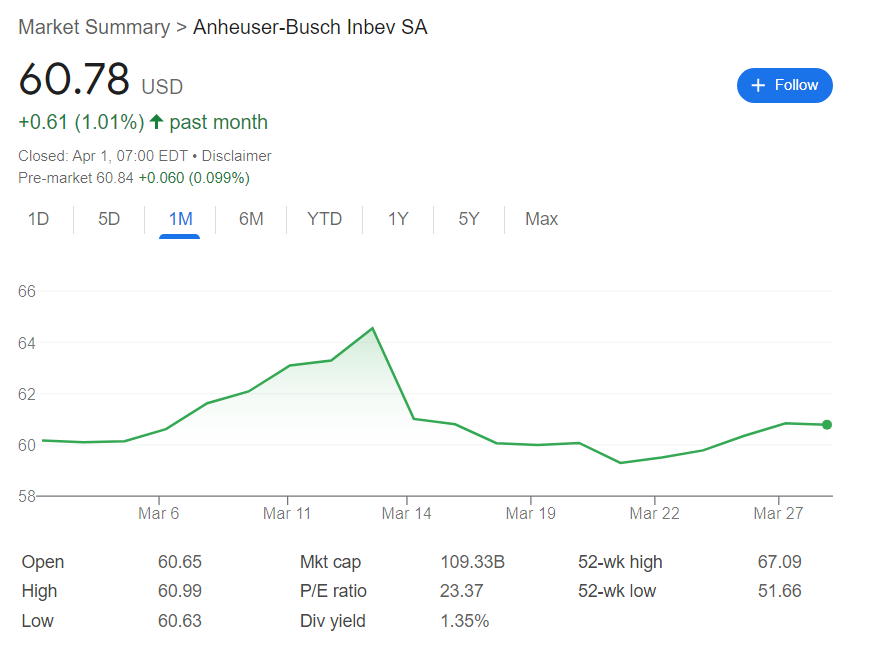Go to the Market Summary breadcrumb
Screen dimensions: 881x651
pyautogui.click(x=94, y=27)
